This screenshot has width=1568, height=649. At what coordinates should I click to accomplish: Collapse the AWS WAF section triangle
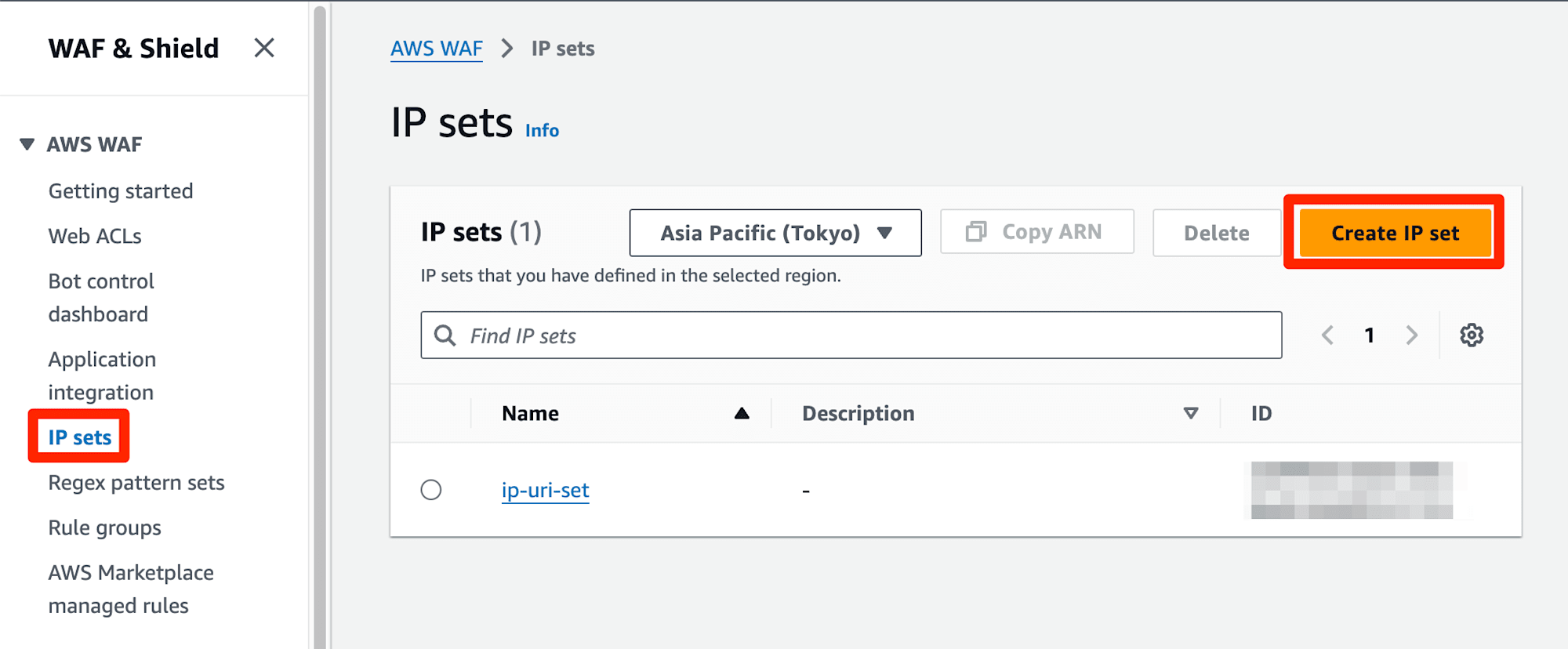(27, 144)
